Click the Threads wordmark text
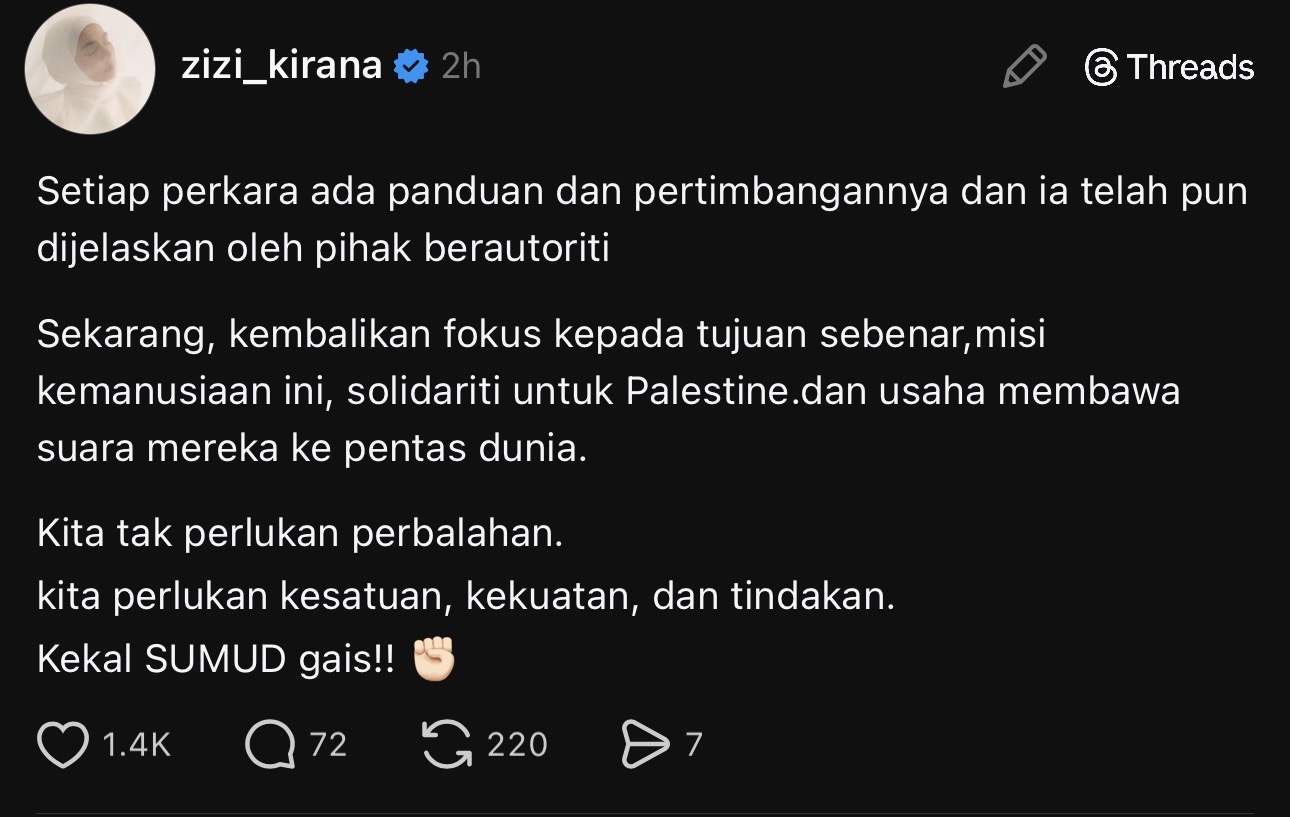 click(1190, 68)
